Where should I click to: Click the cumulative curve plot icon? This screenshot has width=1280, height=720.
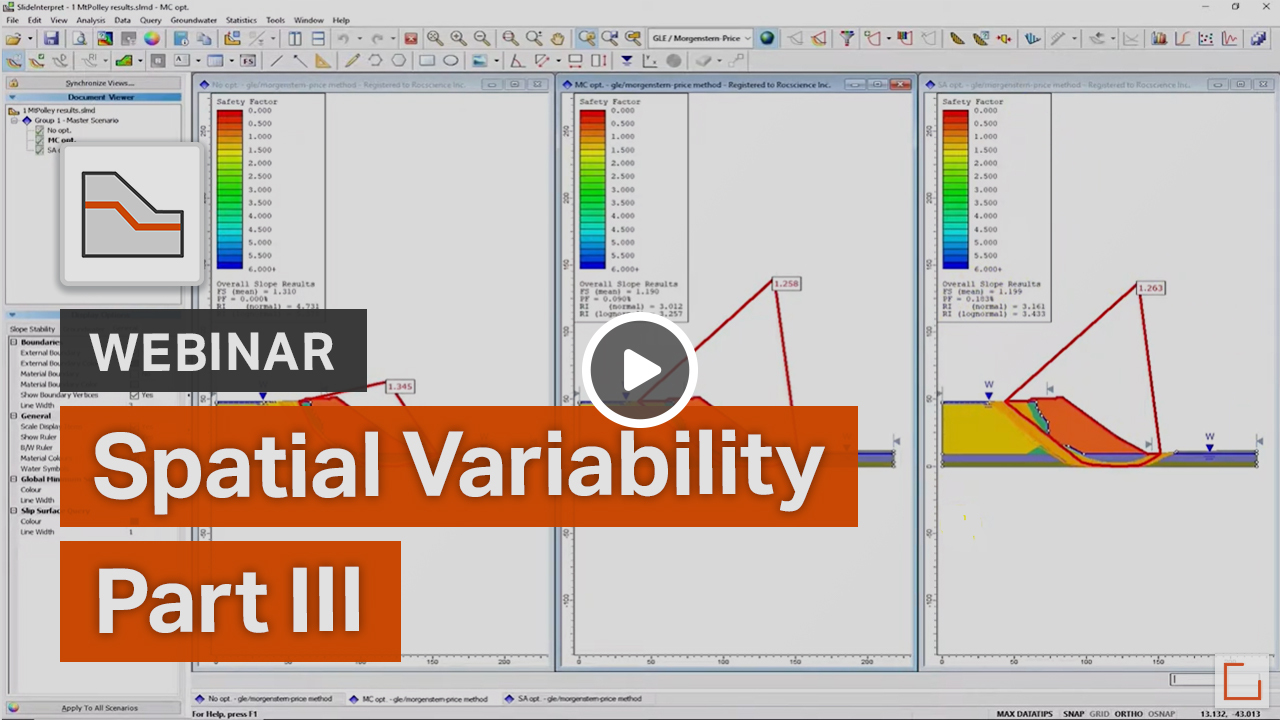point(1183,38)
